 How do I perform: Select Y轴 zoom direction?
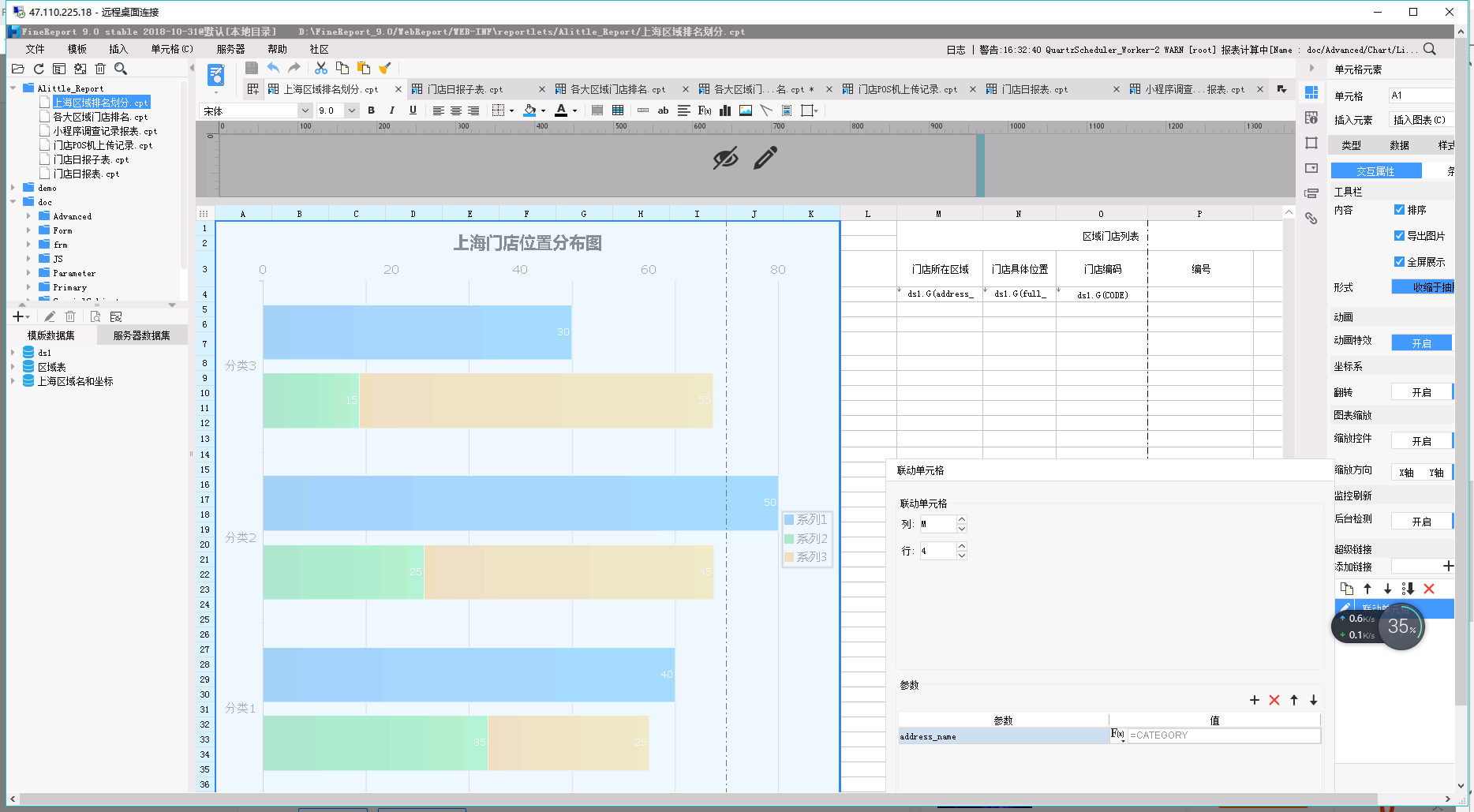[x=1436, y=473]
